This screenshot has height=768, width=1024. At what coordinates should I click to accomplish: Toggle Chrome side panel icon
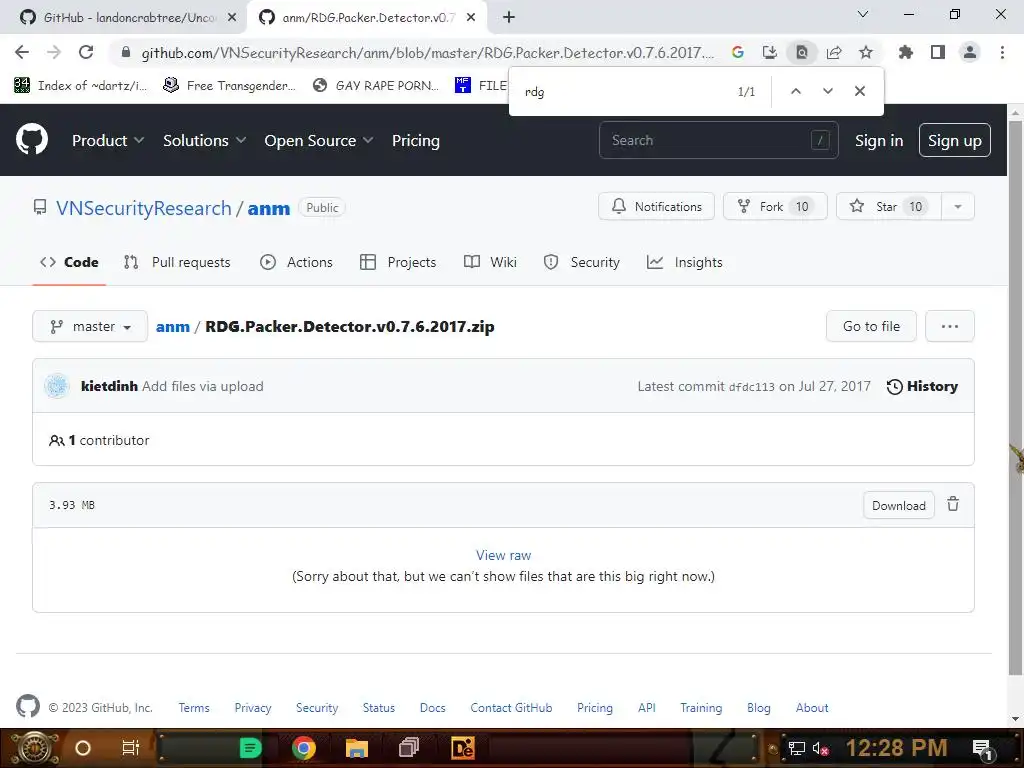click(x=938, y=52)
